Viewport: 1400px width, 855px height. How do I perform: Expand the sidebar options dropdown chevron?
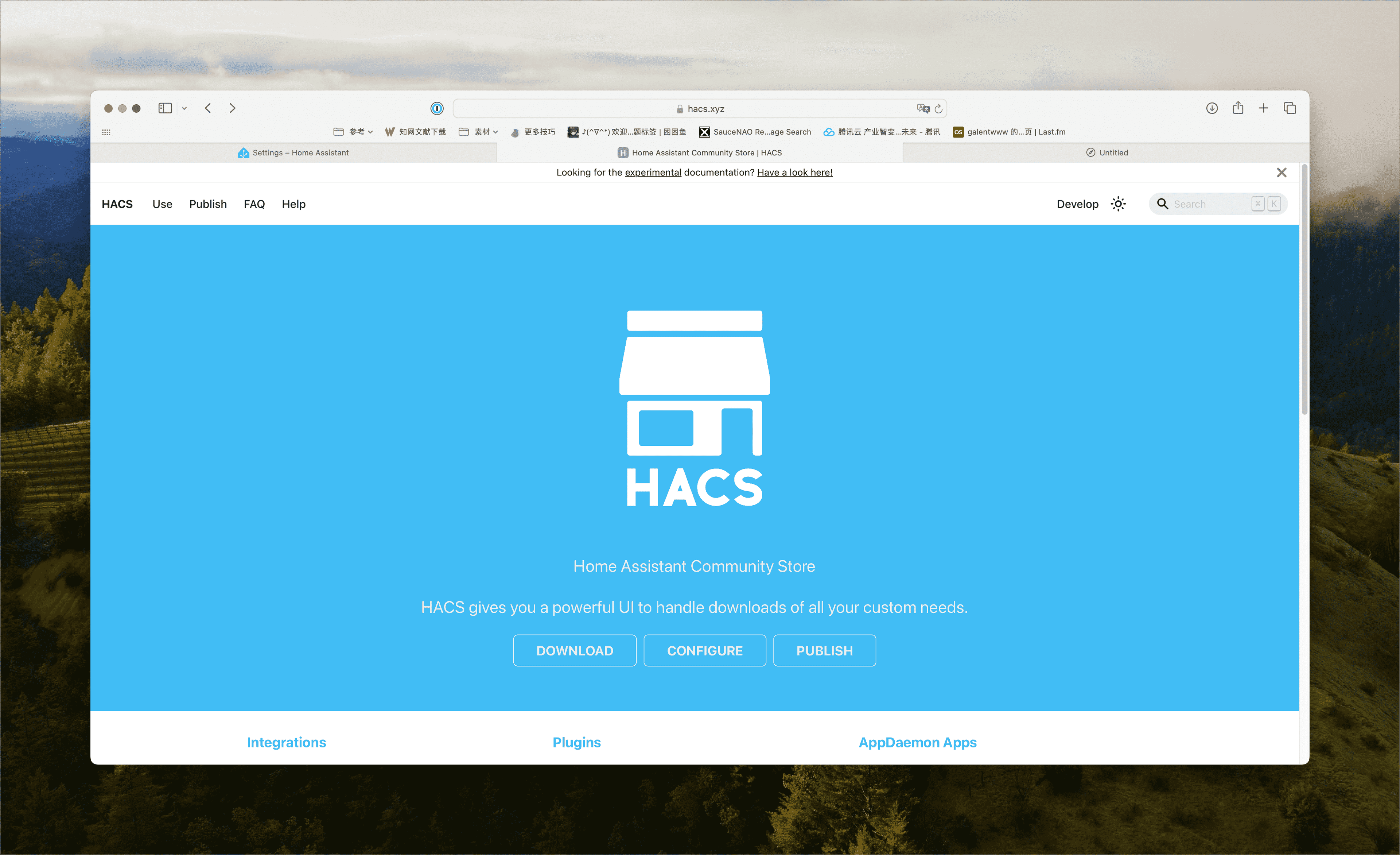pyautogui.click(x=184, y=108)
